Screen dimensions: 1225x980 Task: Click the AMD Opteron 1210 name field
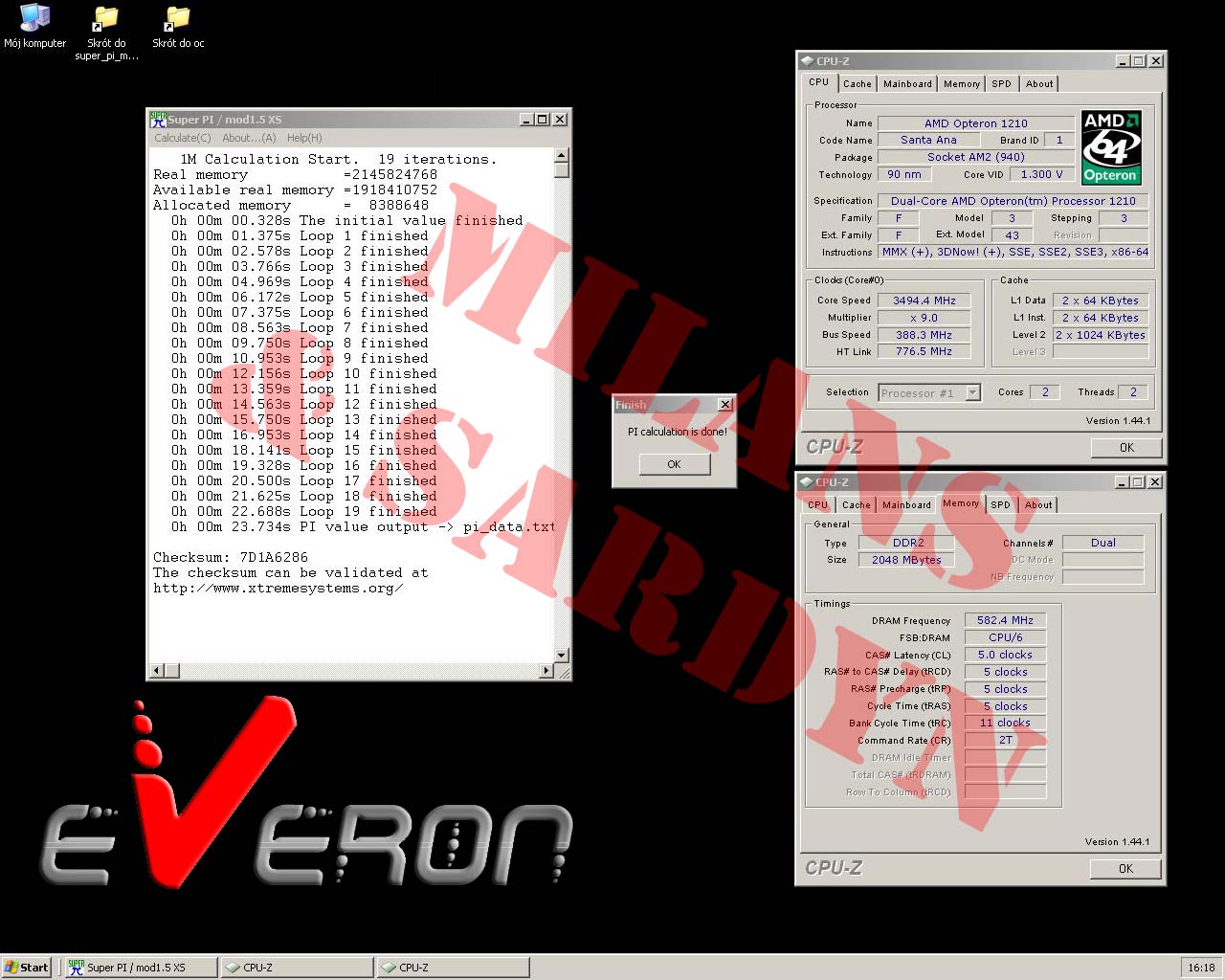coord(976,123)
